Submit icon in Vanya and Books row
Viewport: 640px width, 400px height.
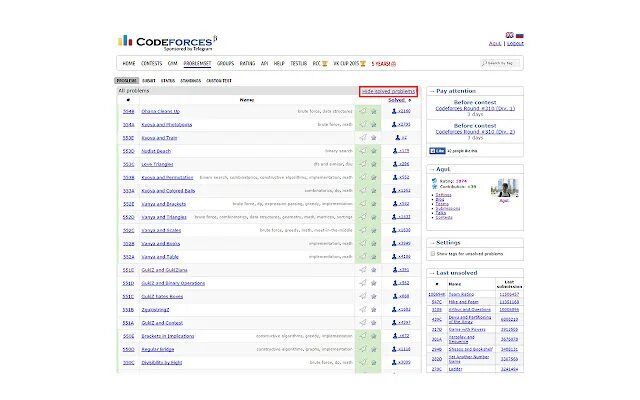tap(363, 243)
